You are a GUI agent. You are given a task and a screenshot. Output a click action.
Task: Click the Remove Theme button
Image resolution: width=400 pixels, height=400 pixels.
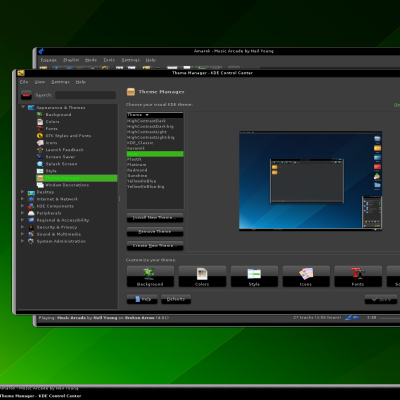(155, 232)
